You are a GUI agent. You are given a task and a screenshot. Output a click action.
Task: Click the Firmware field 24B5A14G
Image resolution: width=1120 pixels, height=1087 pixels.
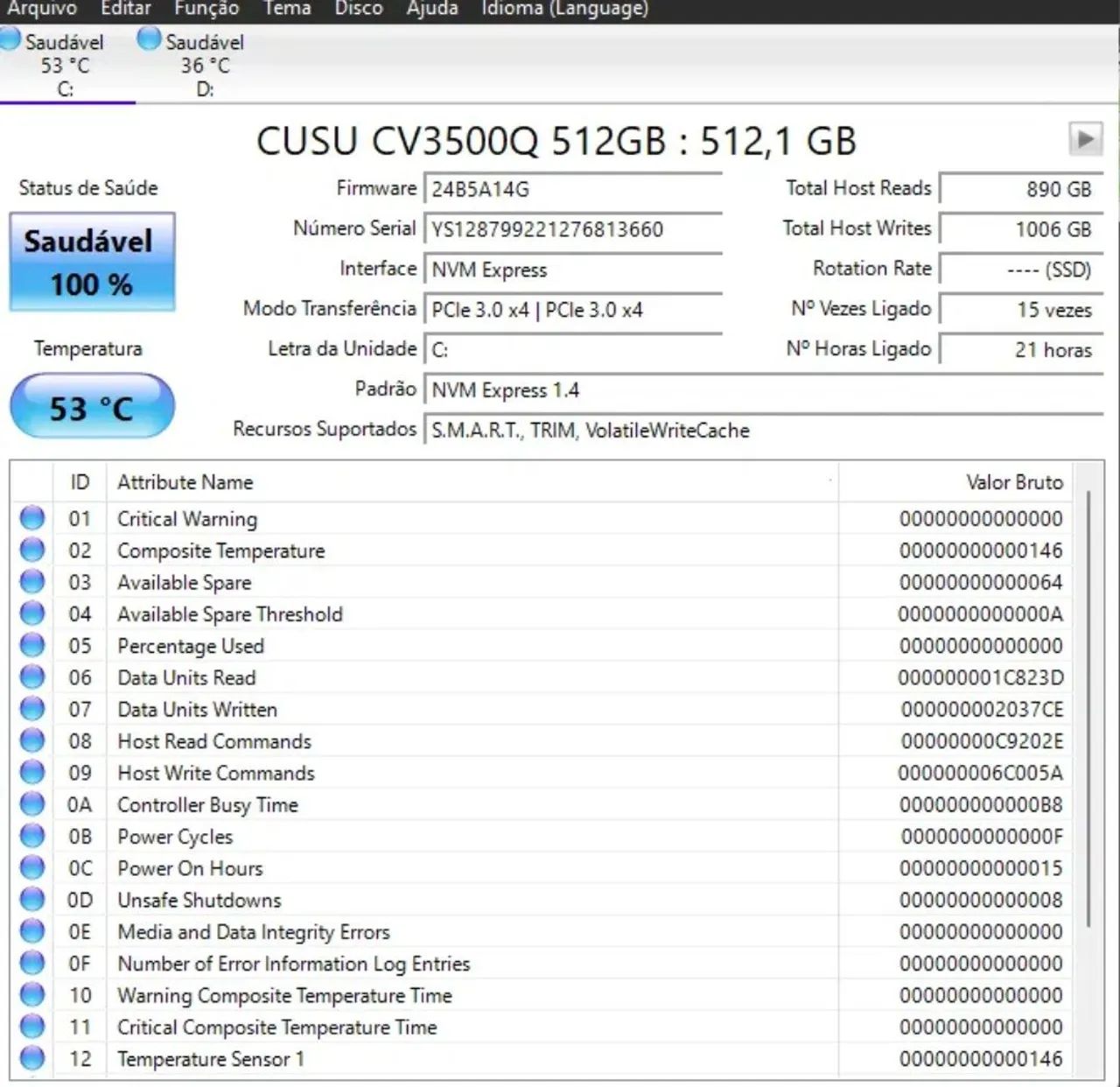(573, 189)
